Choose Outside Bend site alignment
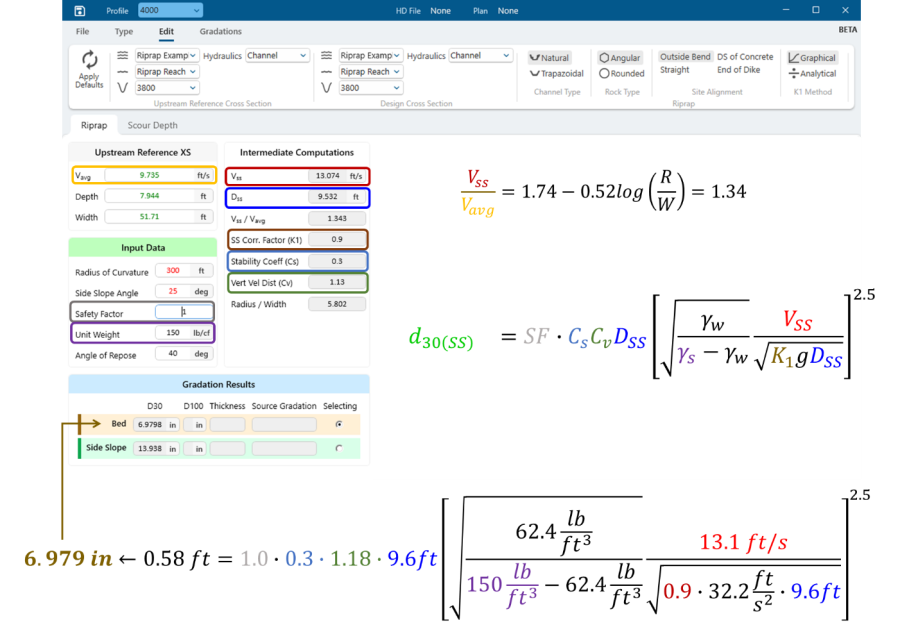Screen dimensions: 900x625 685,57
